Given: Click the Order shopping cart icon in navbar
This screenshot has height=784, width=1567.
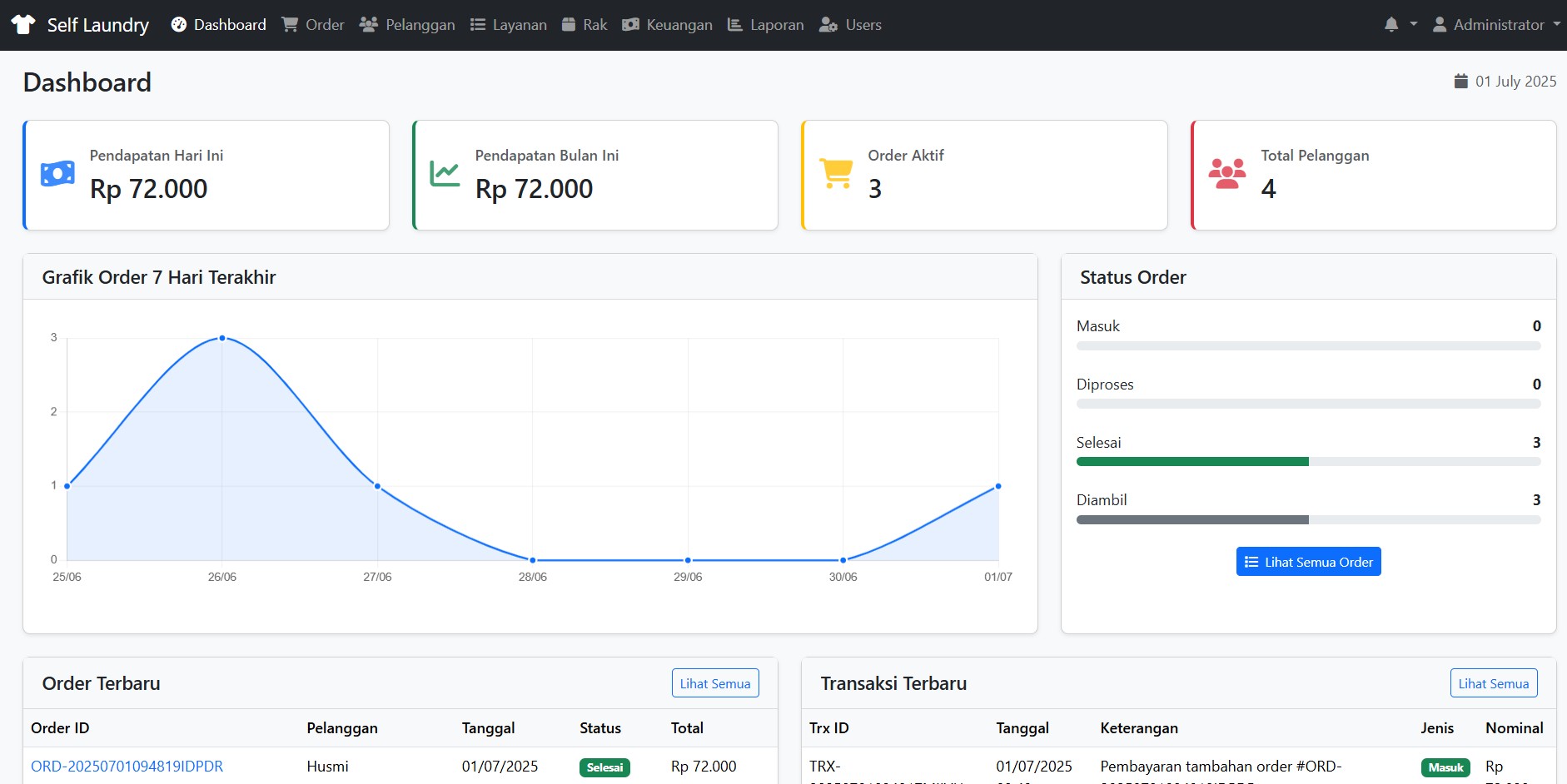Looking at the screenshot, I should [x=290, y=25].
